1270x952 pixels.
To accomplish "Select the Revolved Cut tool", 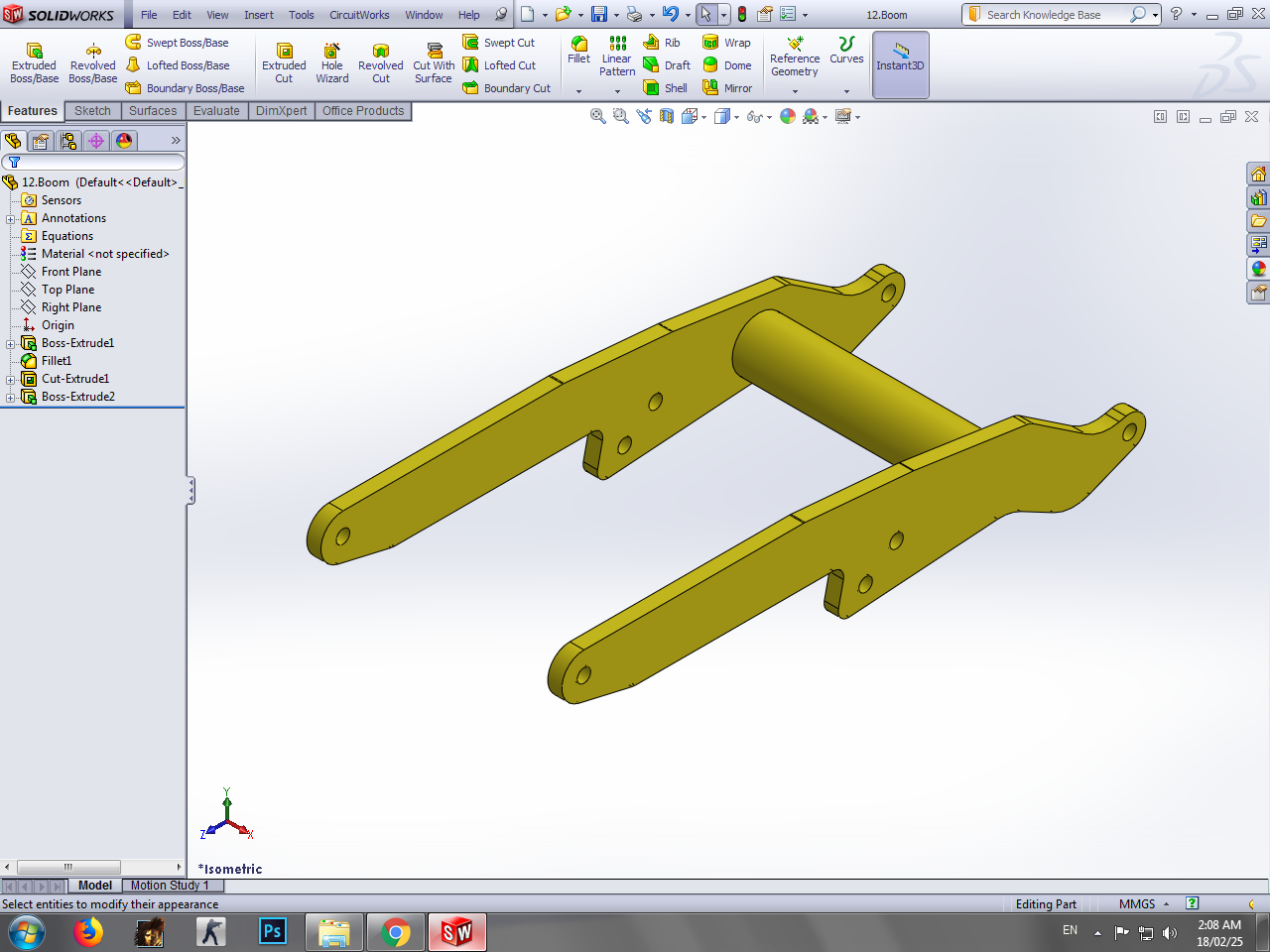I will [381, 63].
